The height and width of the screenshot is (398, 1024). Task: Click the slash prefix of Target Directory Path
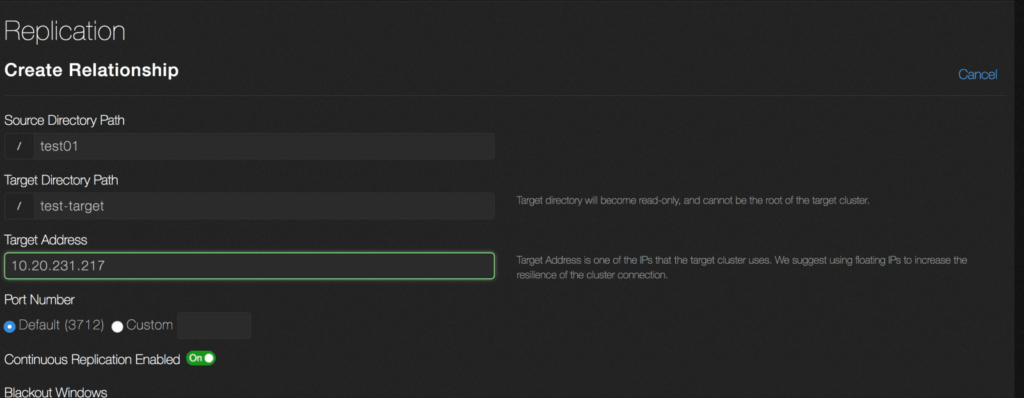coord(19,207)
